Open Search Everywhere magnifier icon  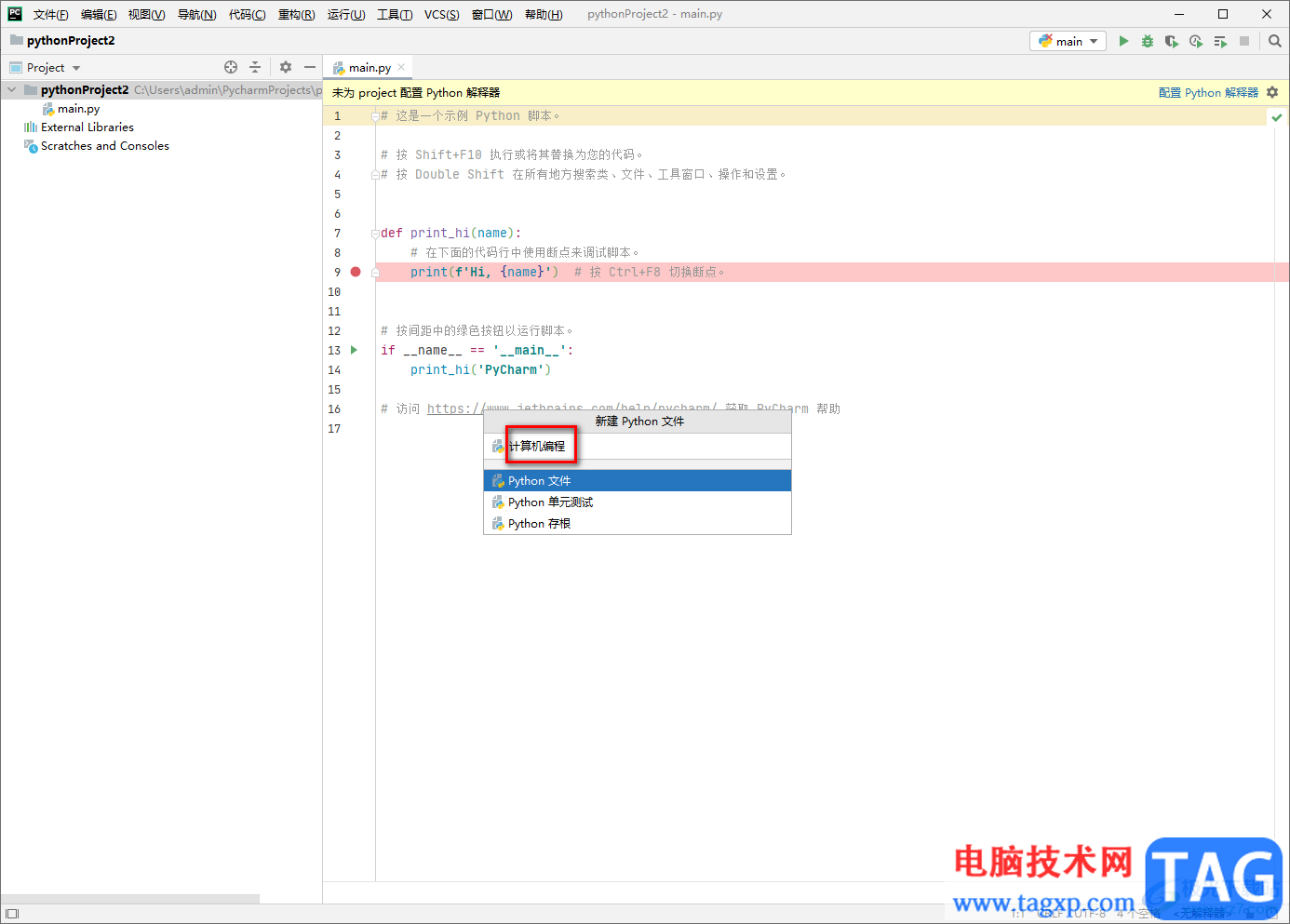click(x=1275, y=41)
